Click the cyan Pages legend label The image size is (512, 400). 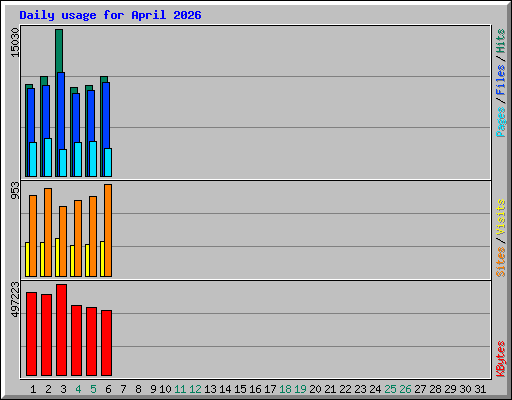tap(500, 122)
